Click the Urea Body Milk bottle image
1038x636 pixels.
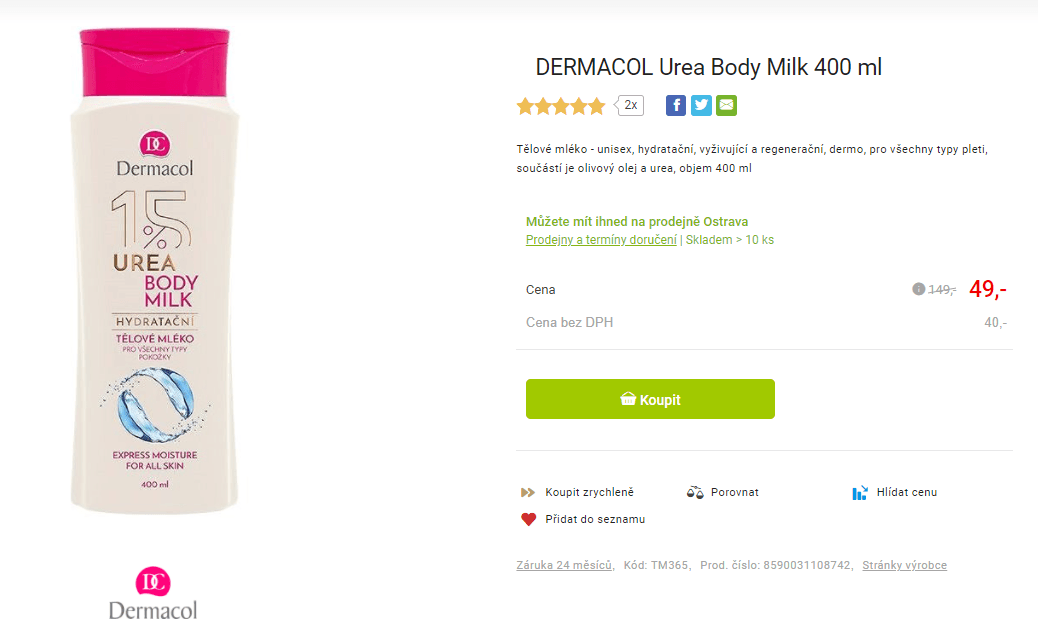tap(153, 280)
